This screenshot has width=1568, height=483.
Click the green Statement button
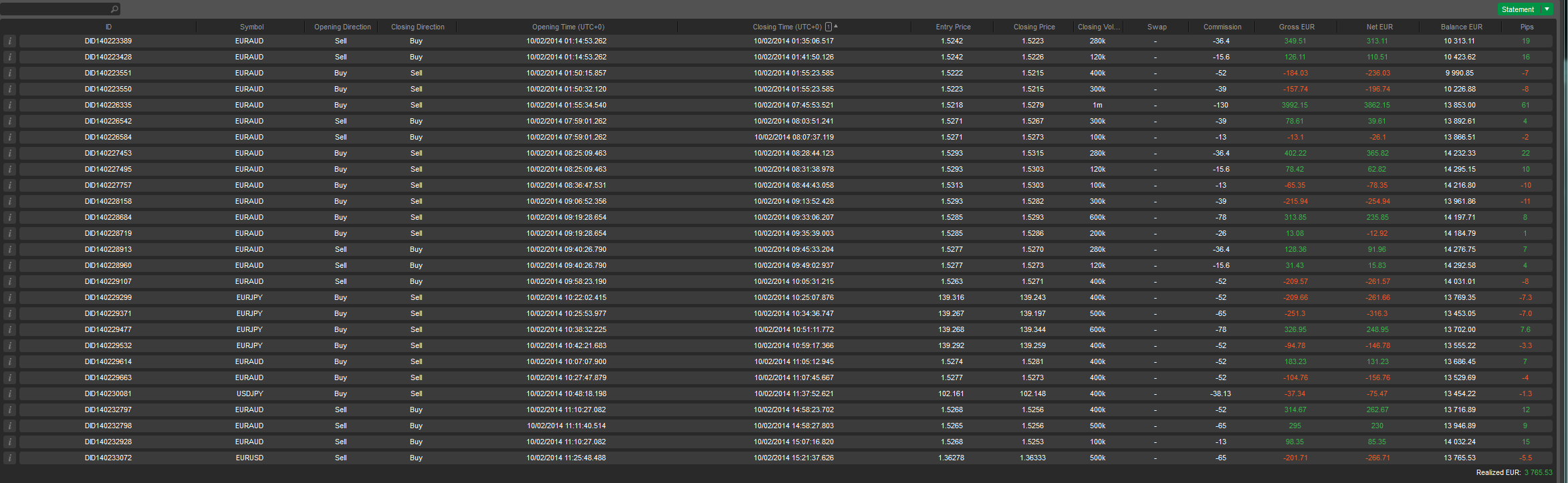click(1518, 9)
